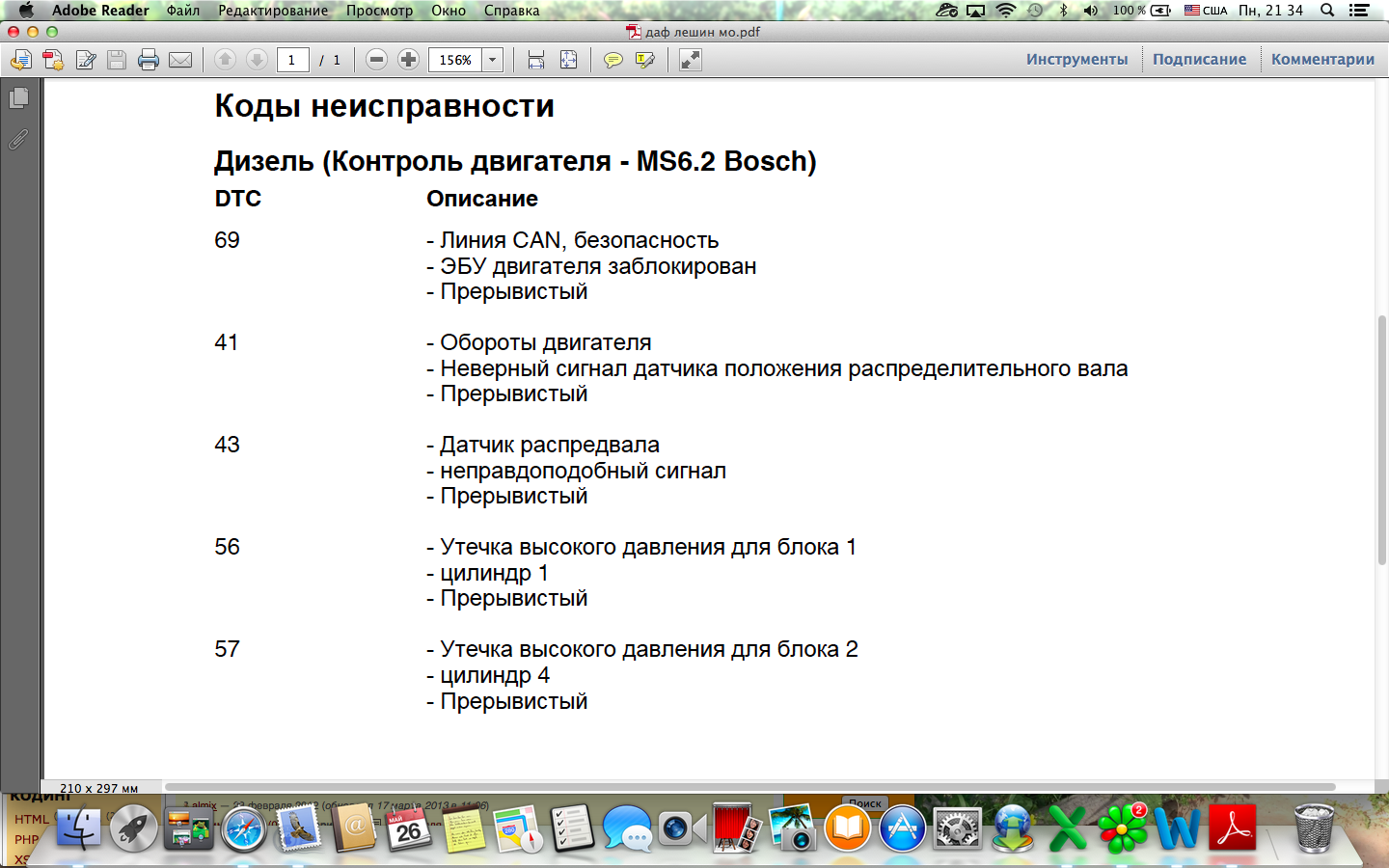This screenshot has height=868, width=1389.
Task: Open the Adobe Reader application menu
Action: 100,11
